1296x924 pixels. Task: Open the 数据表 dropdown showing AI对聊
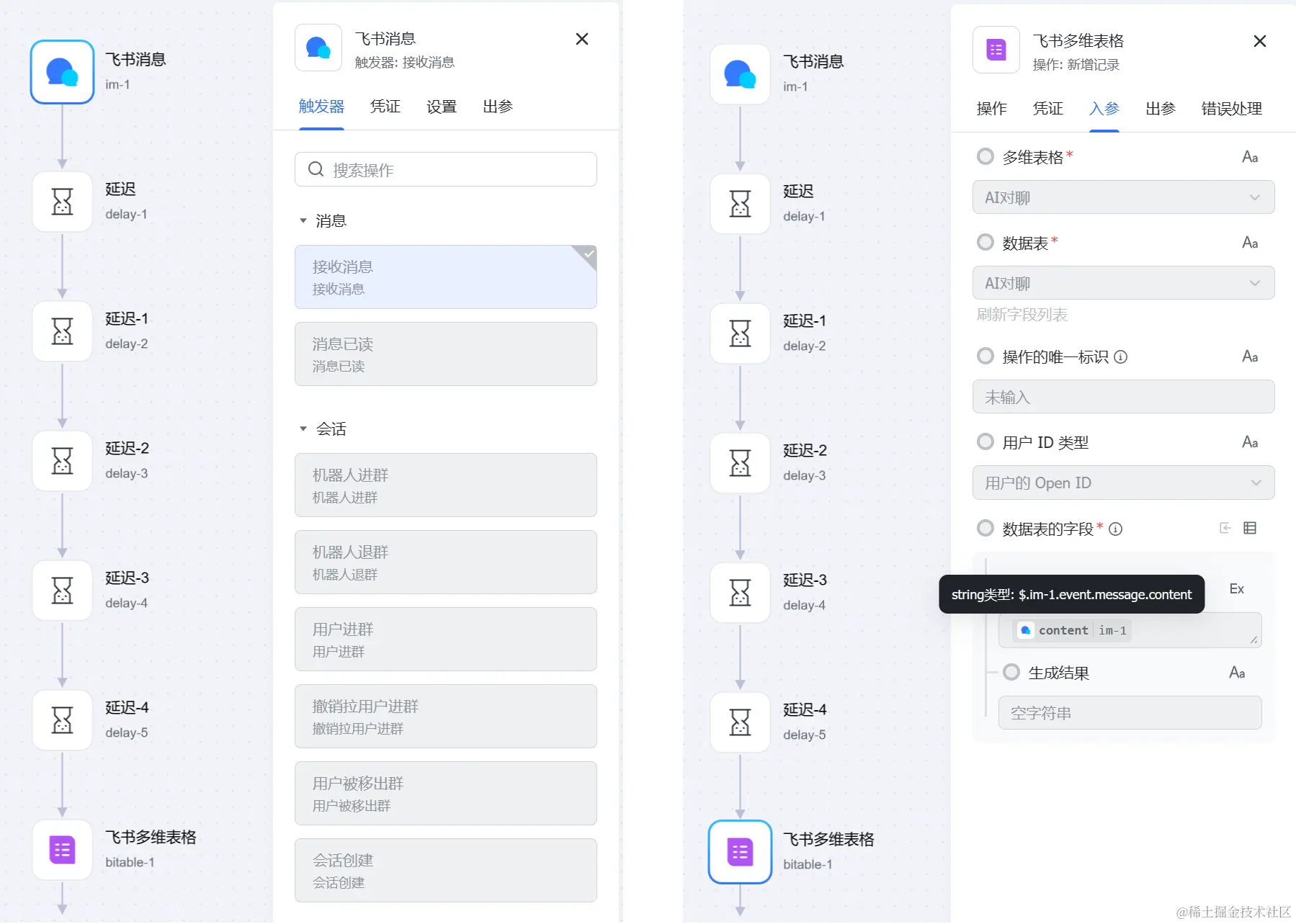[x=1123, y=283]
